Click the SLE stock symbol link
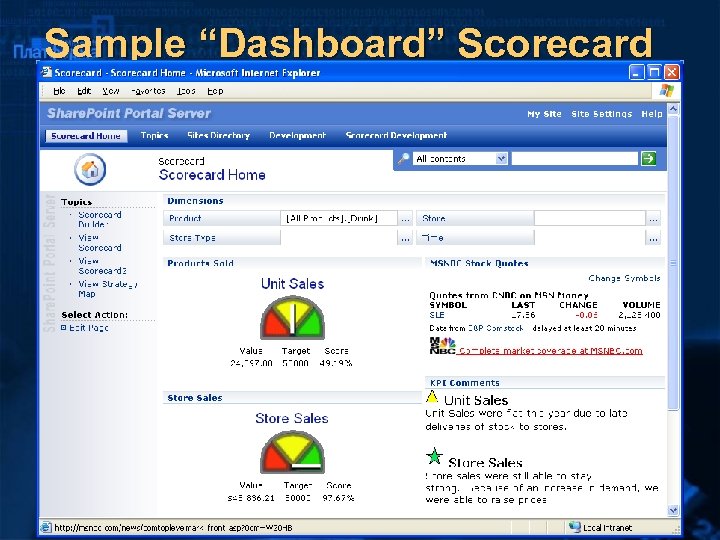 pos(437,315)
